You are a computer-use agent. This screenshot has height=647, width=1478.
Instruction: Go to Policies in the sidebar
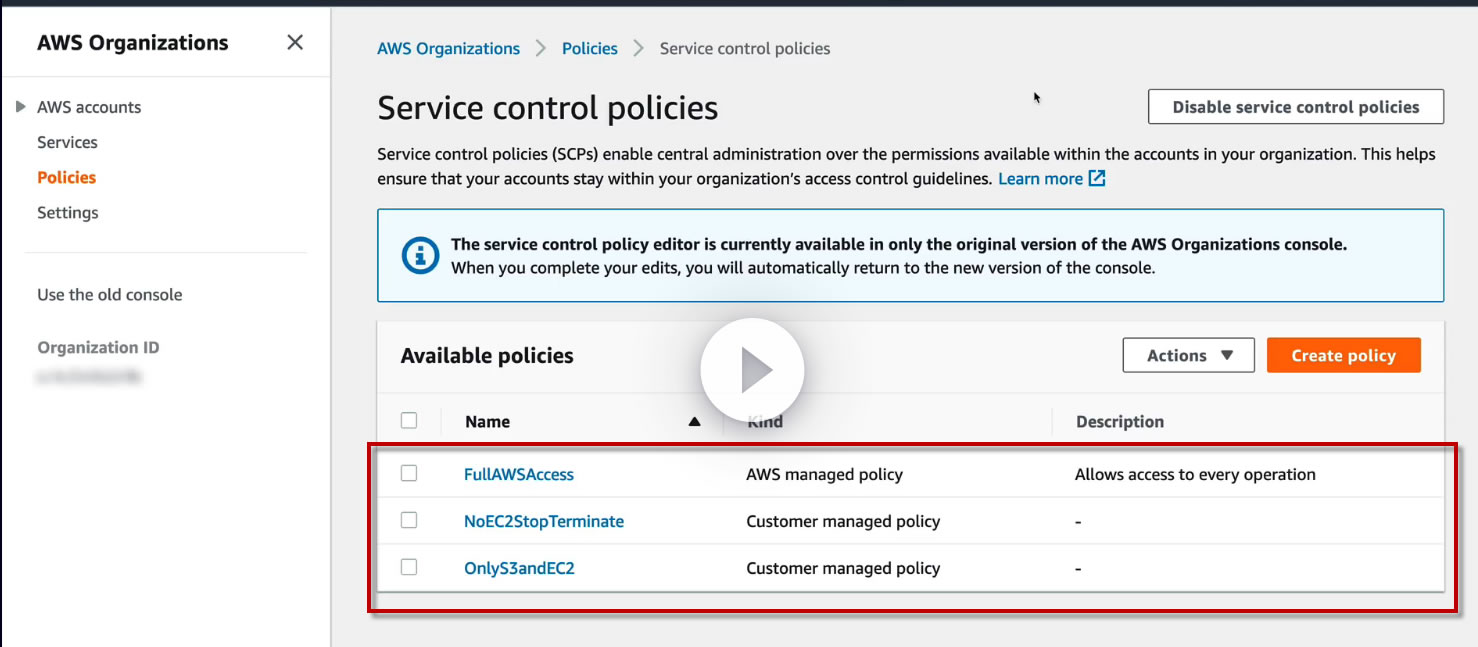coord(67,177)
